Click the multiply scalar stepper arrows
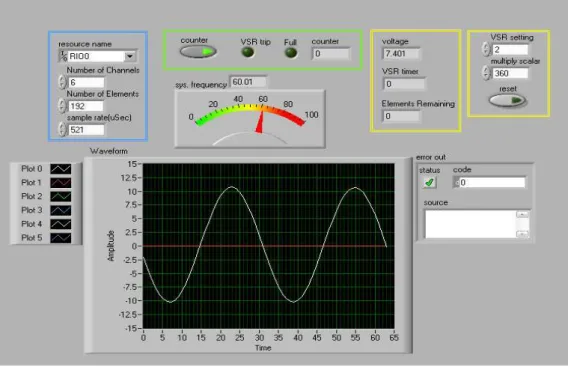The image size is (568, 367). pyautogui.click(x=485, y=73)
